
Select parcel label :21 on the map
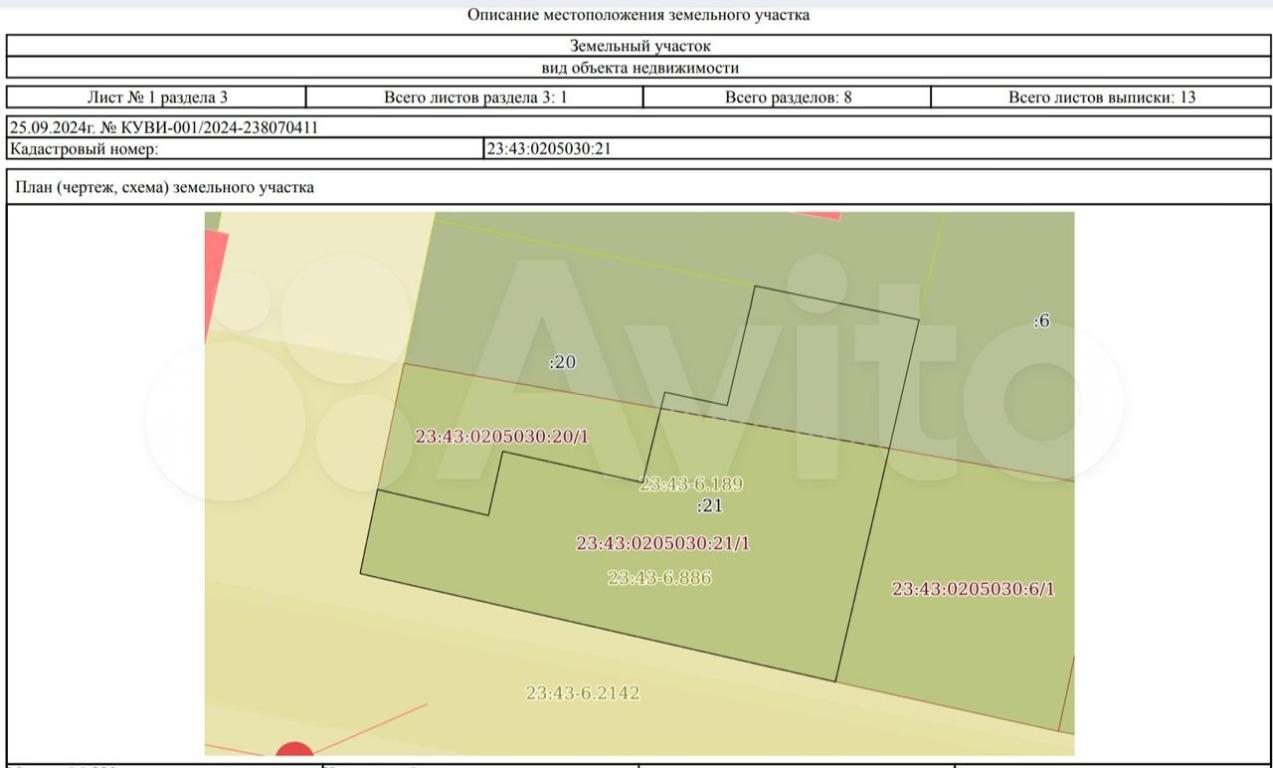point(709,506)
